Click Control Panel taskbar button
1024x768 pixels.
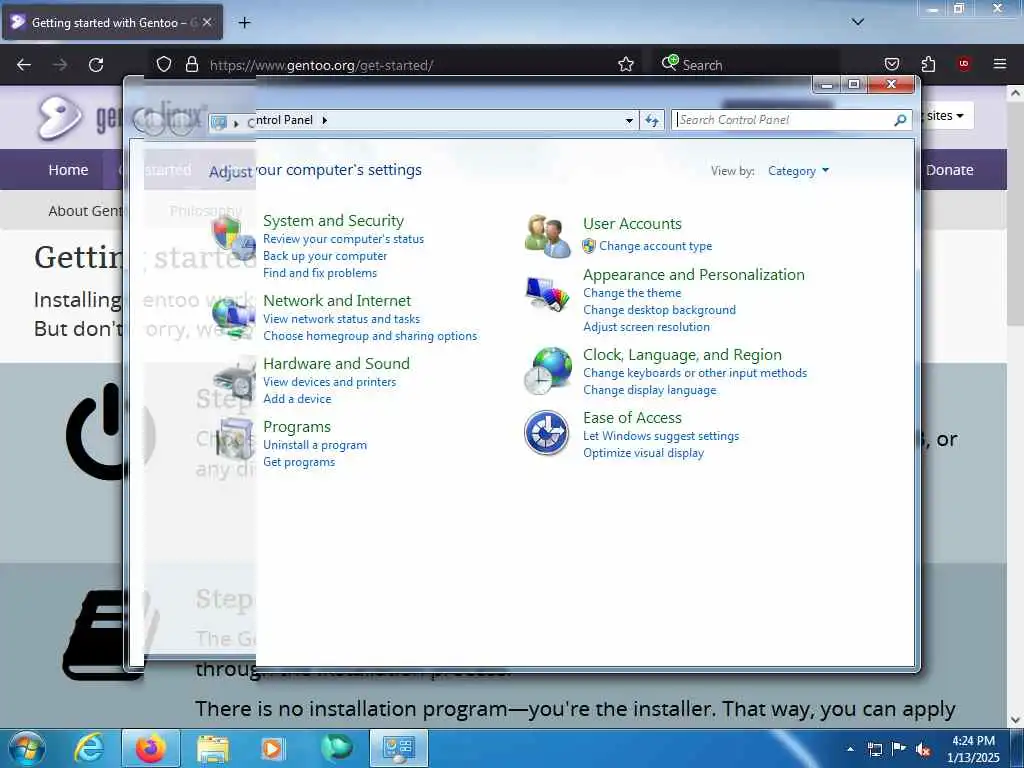(x=398, y=748)
